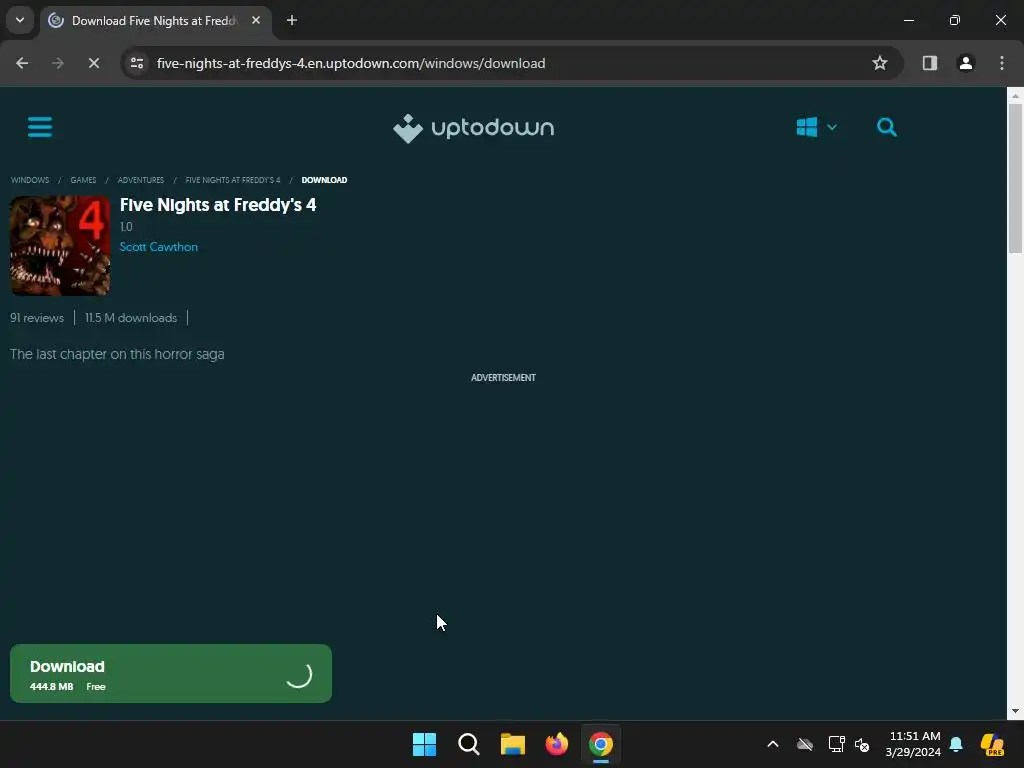This screenshot has height=768, width=1024.
Task: Open the notifications bell
Action: pos(956,744)
